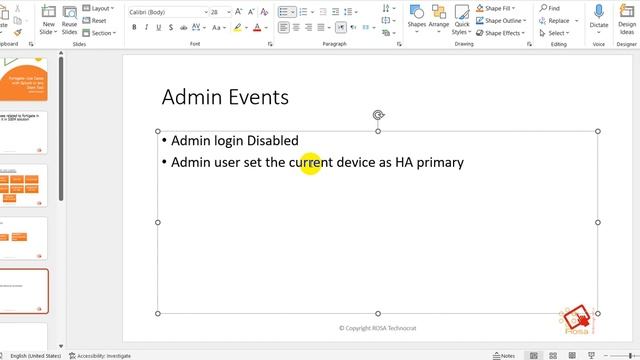Screen dimensions: 640x360
Task: Open the Section dropdown
Action: tap(100, 33)
